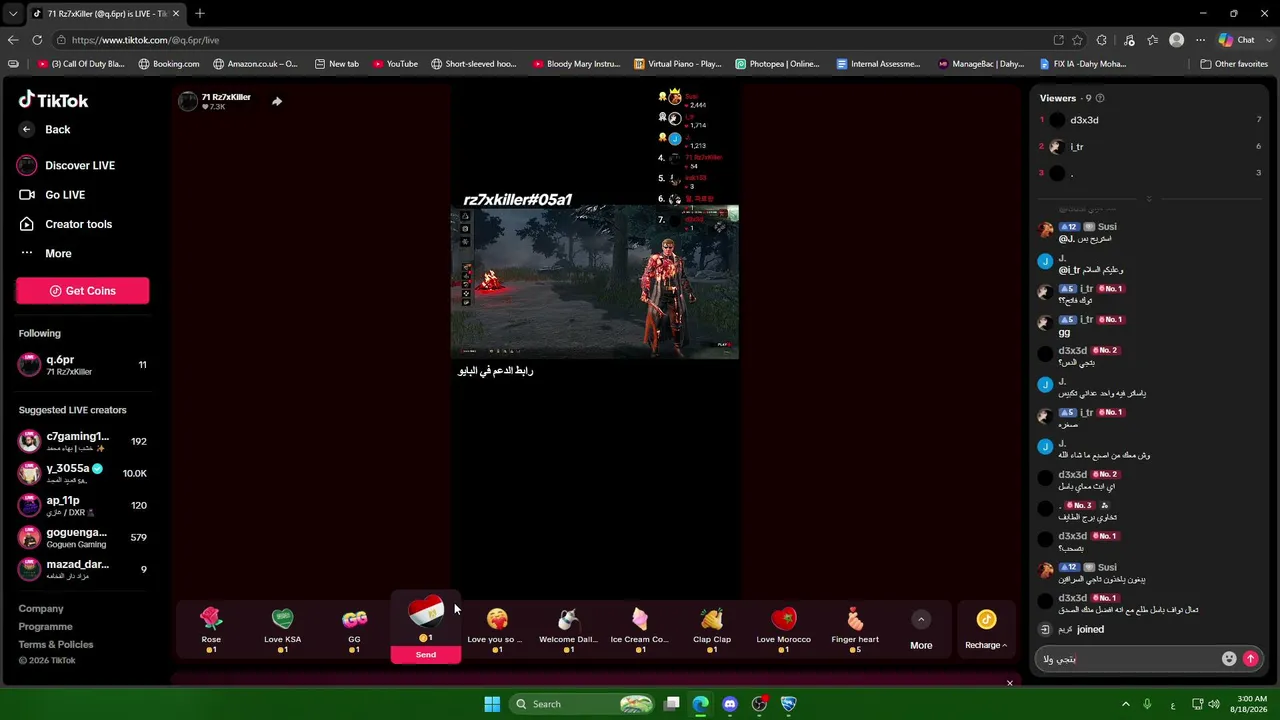1280x720 pixels.
Task: Select the Clap Clap gift
Action: (x=712, y=631)
